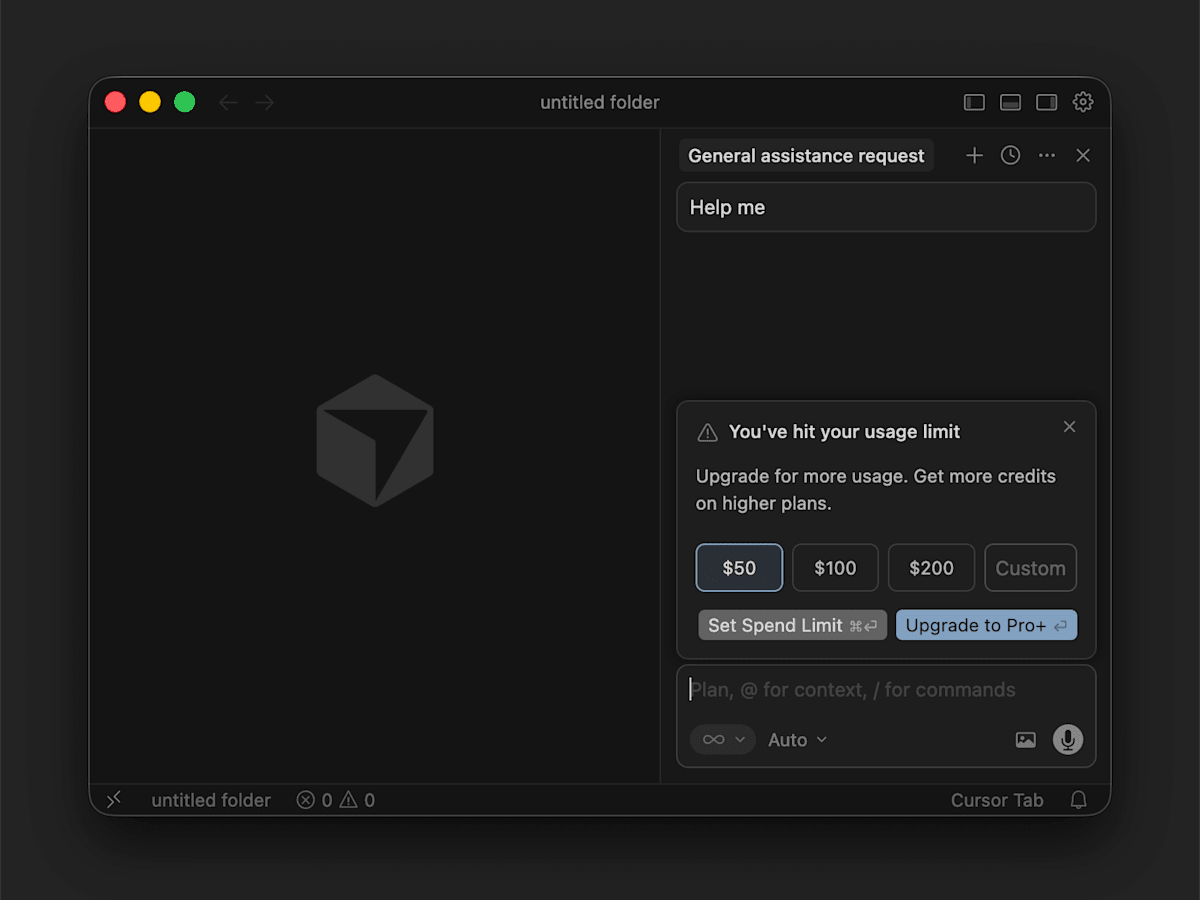The image size is (1200, 900).
Task: Go back with the left arrow
Action: pyautogui.click(x=228, y=102)
